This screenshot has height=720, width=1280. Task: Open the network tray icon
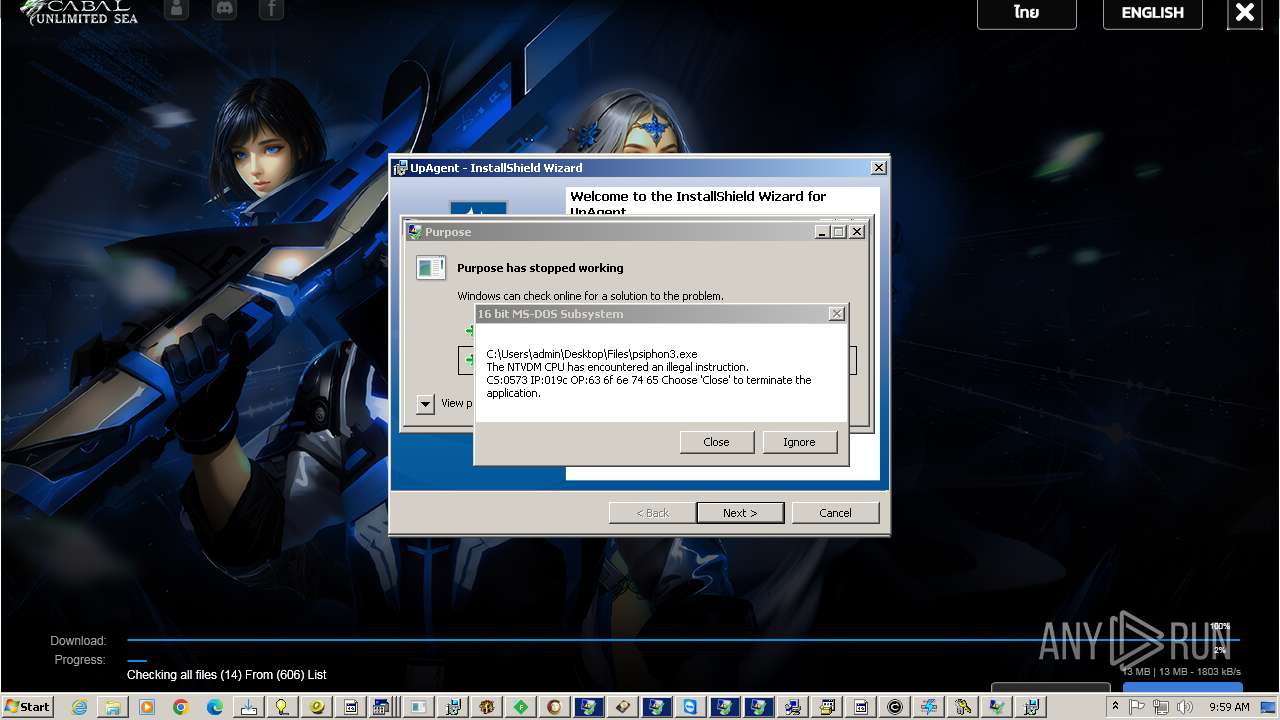click(1161, 707)
